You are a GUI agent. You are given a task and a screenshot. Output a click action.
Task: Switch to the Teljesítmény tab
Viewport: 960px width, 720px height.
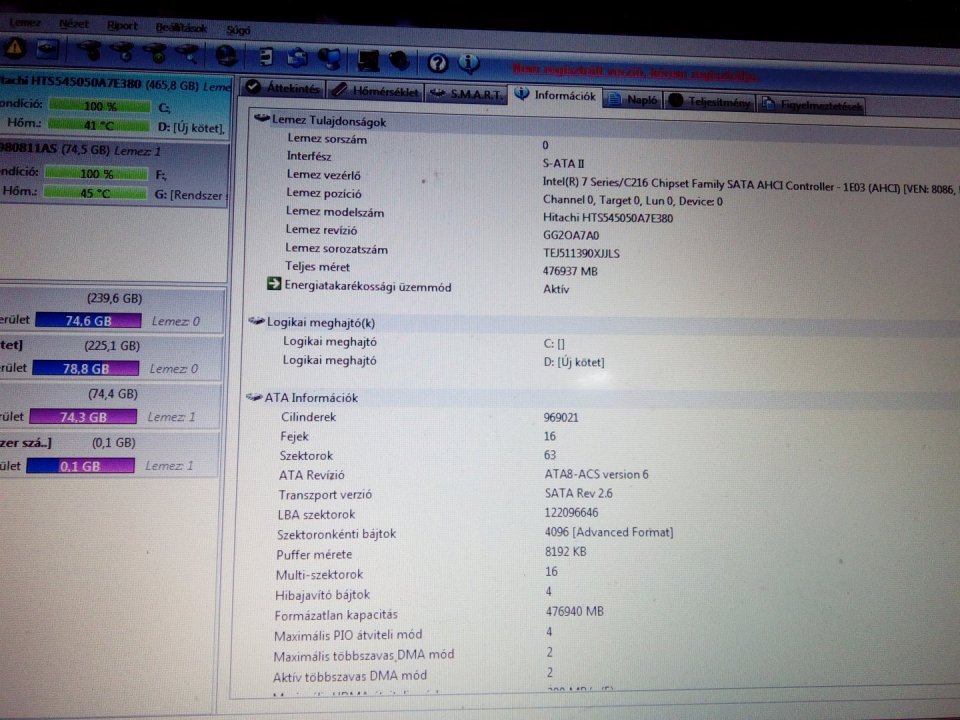coord(711,102)
